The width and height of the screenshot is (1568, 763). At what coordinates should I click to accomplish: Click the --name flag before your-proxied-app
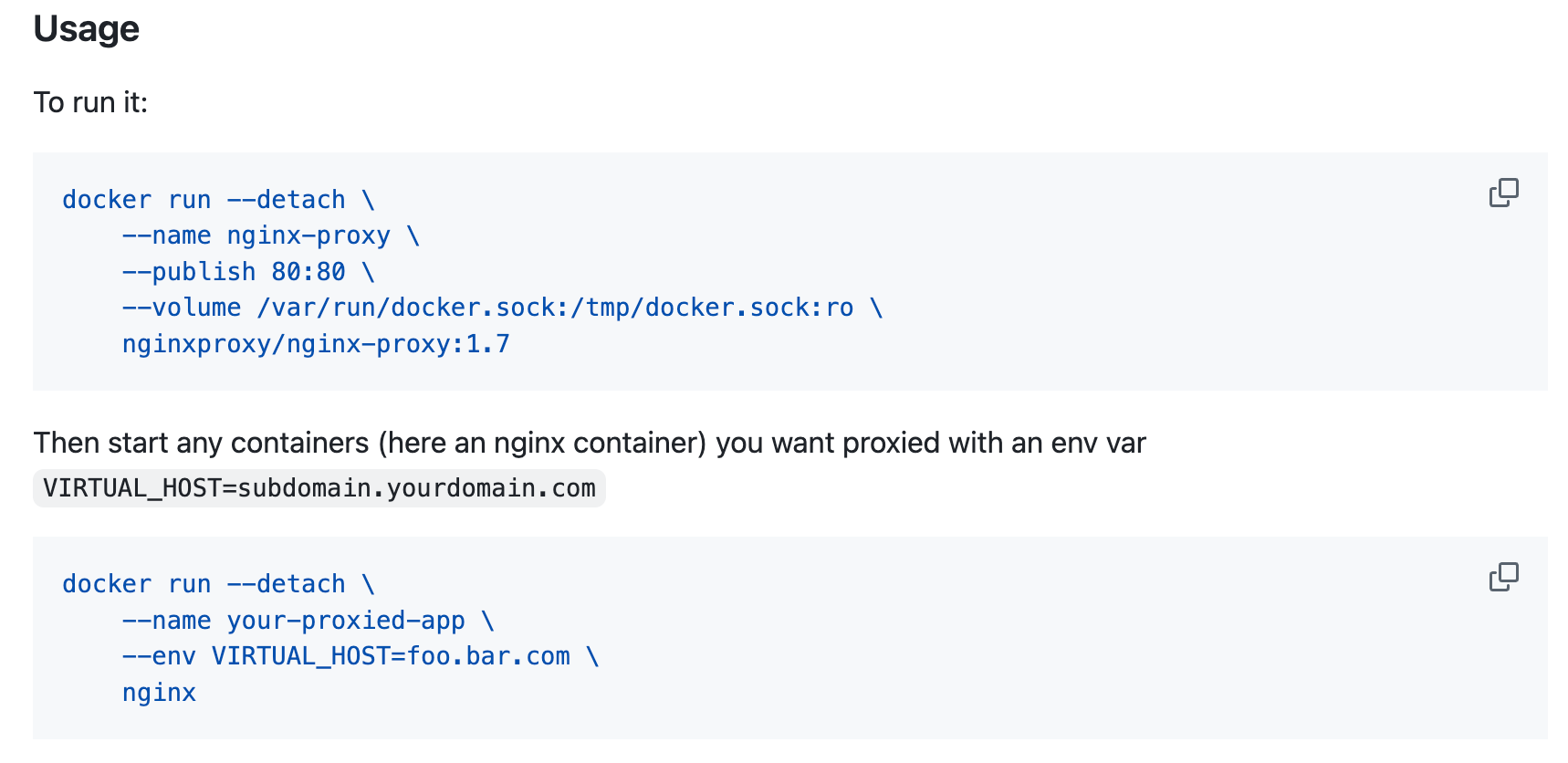(167, 621)
